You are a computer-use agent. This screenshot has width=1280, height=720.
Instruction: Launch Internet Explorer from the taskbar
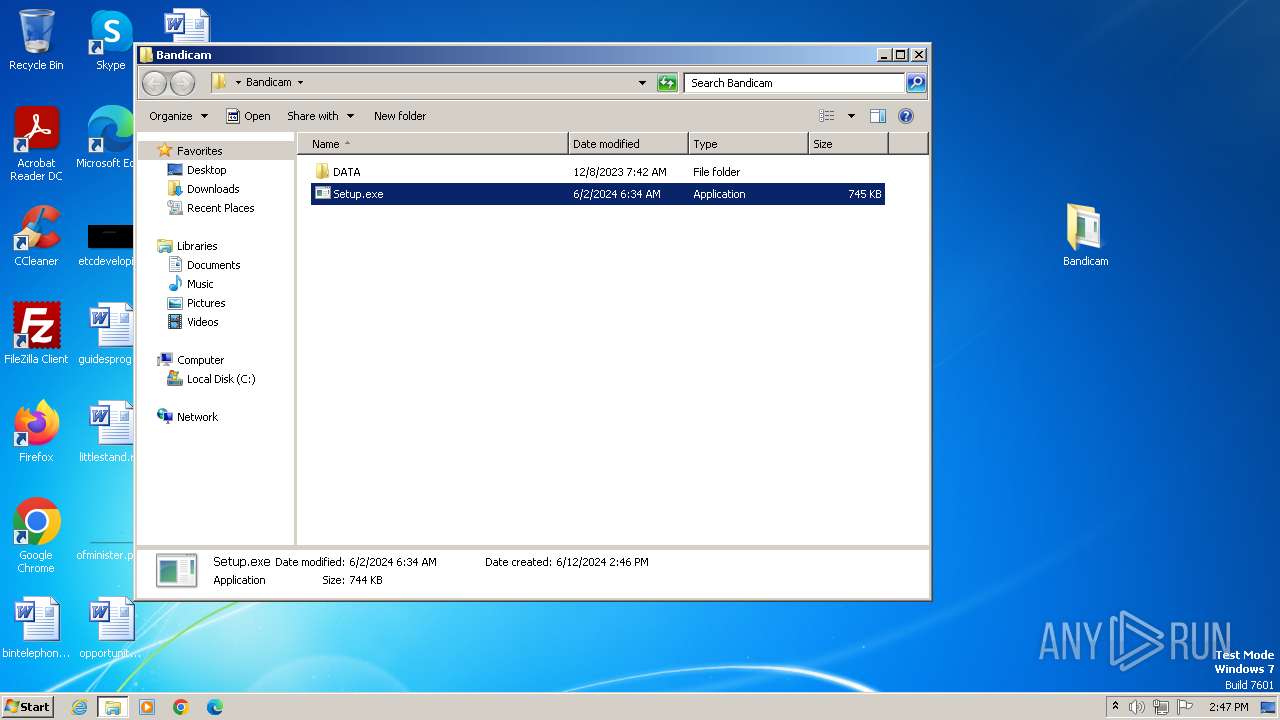[79, 707]
